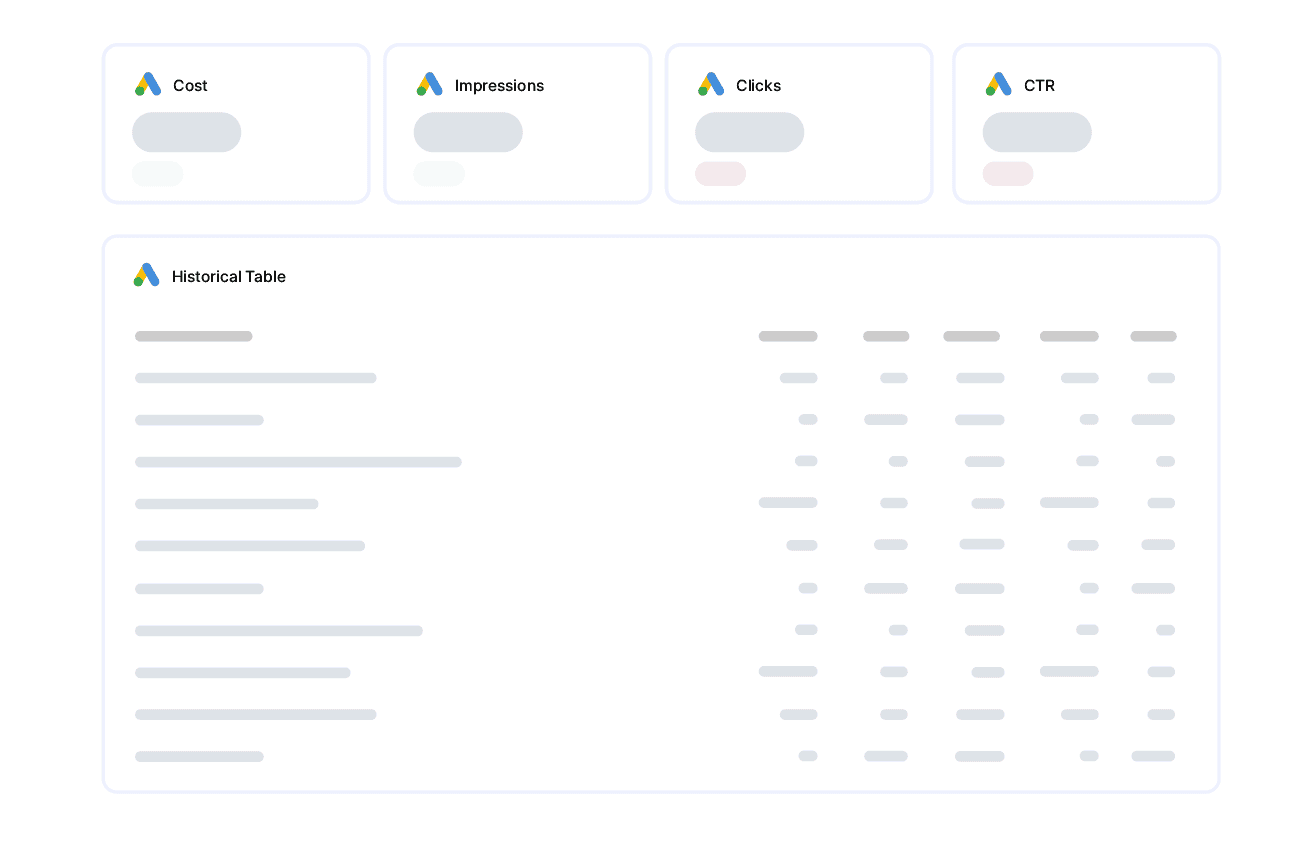Click the Google Ads icon beside Historical Table
The image size is (1313, 861).
(147, 276)
